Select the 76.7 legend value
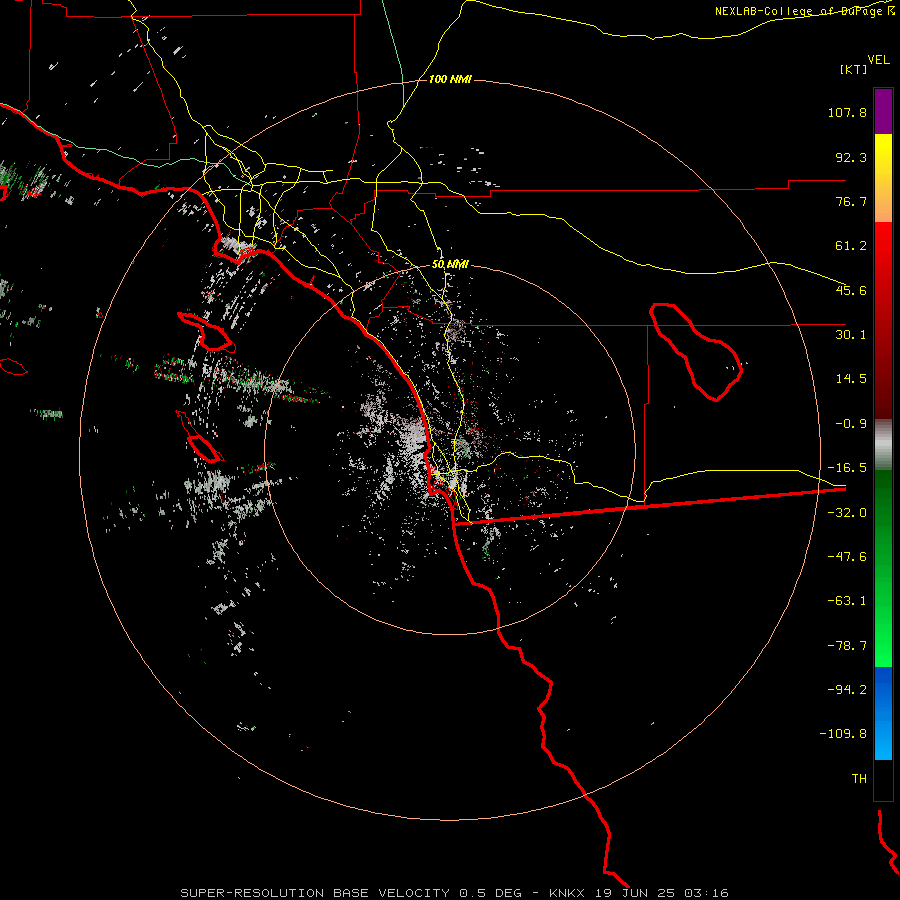Image resolution: width=900 pixels, height=900 pixels. tap(851, 201)
